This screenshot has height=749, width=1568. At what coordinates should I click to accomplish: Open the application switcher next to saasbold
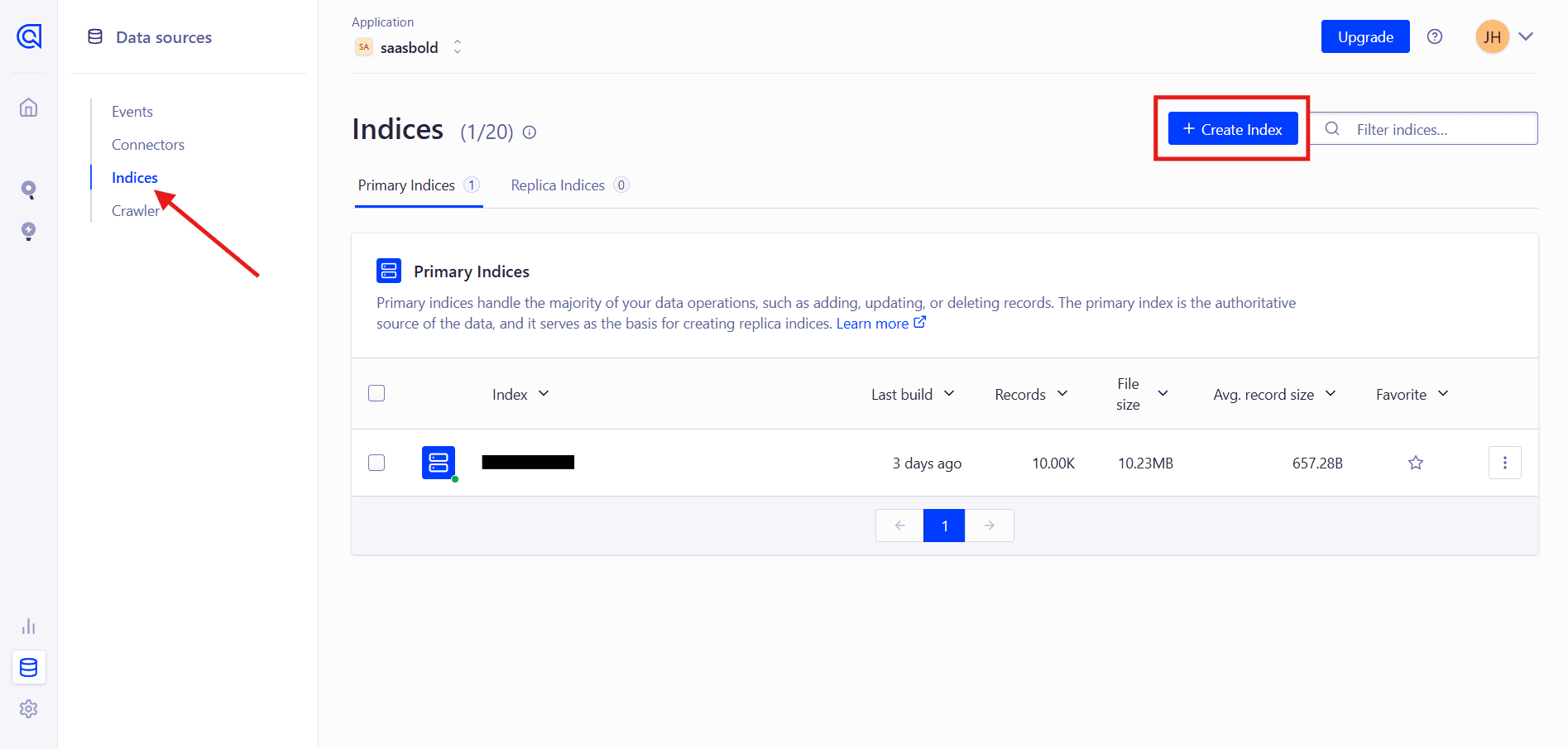pyautogui.click(x=457, y=47)
